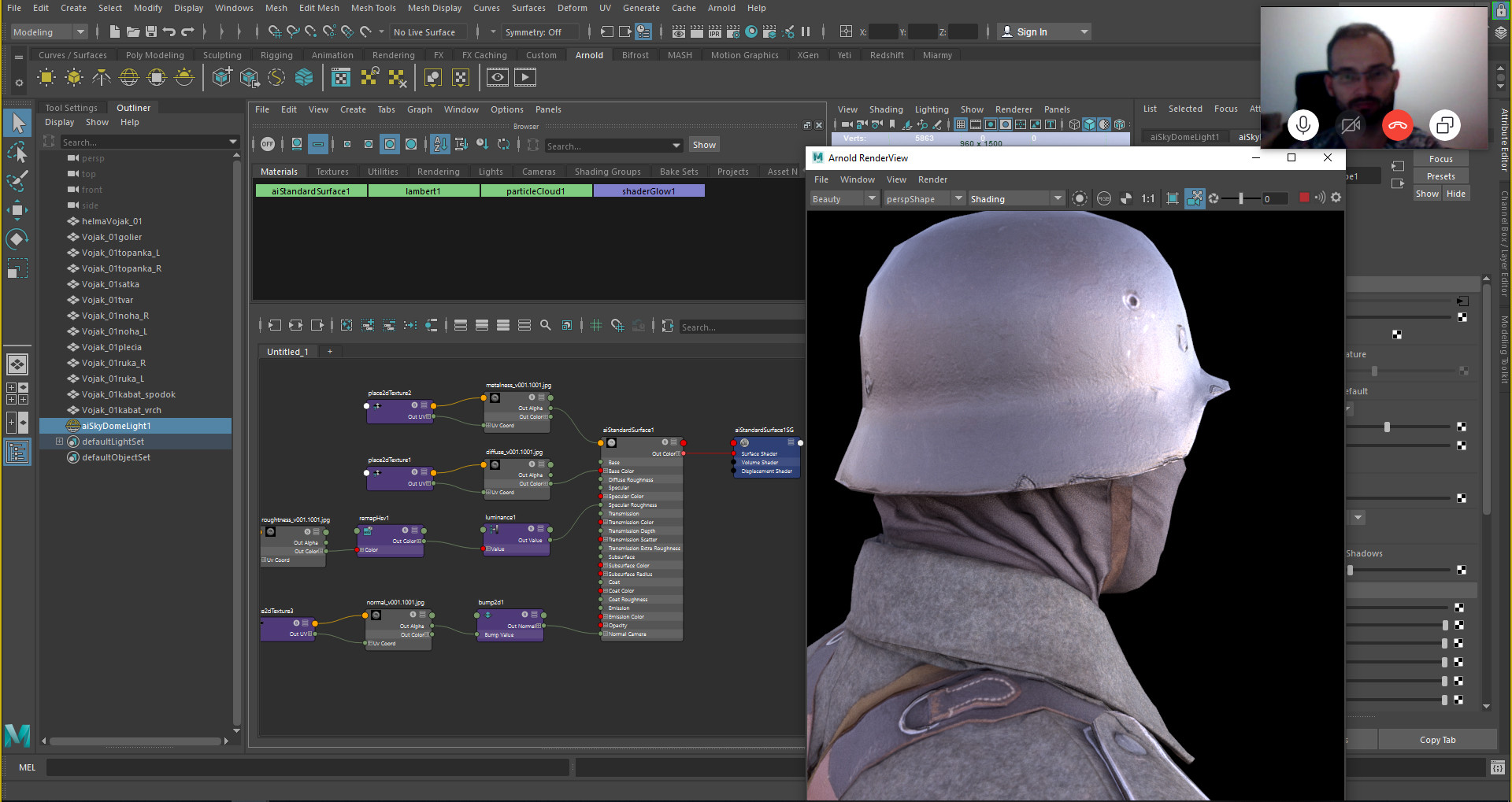Image resolution: width=1512 pixels, height=802 pixels.
Task: Click the graph input connections icon
Action: [x=275, y=325]
